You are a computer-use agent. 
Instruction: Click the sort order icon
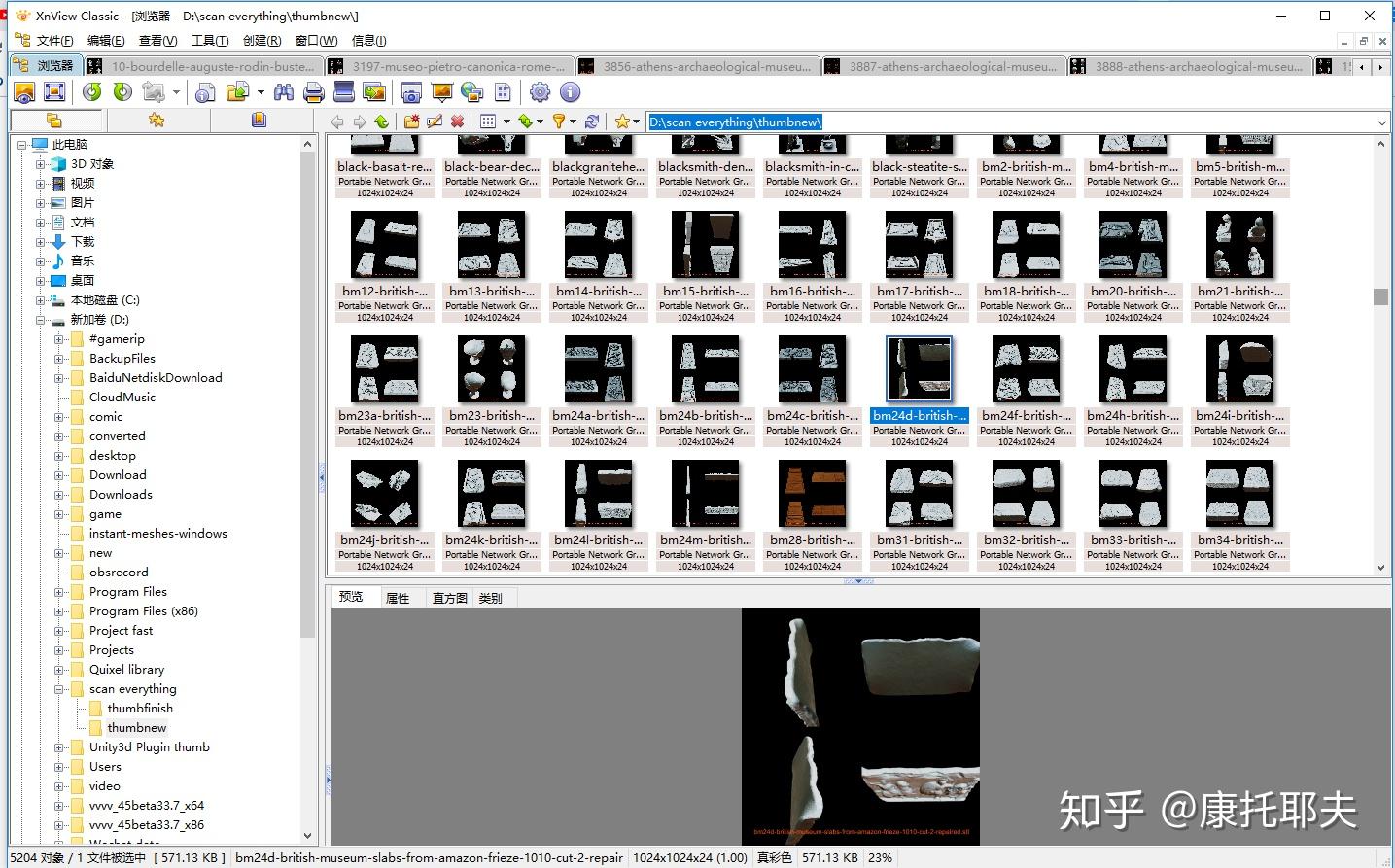coord(525,122)
